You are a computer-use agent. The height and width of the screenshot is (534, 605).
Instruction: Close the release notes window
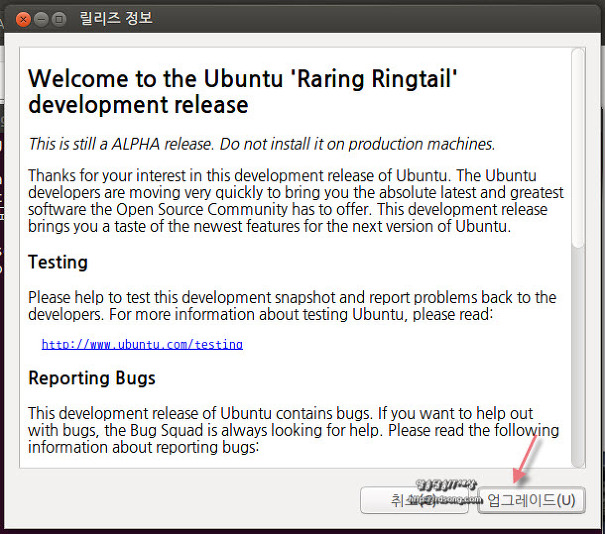coord(23,19)
